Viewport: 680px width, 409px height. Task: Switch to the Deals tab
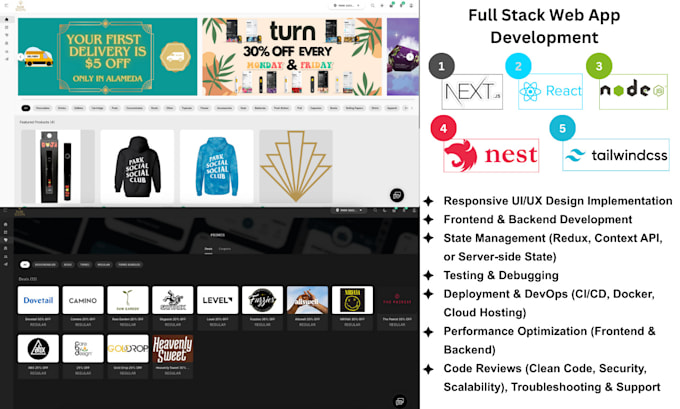[x=209, y=249]
